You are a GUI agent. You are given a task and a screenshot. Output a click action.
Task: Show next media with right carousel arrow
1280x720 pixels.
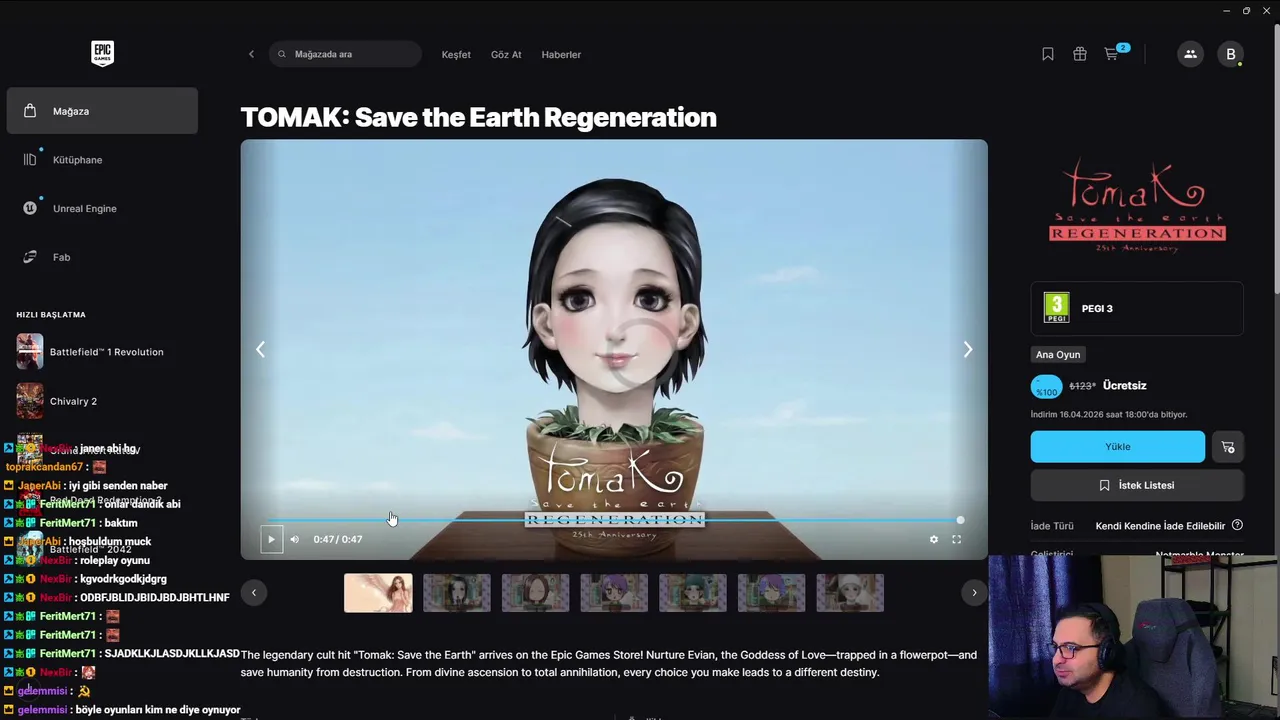967,349
